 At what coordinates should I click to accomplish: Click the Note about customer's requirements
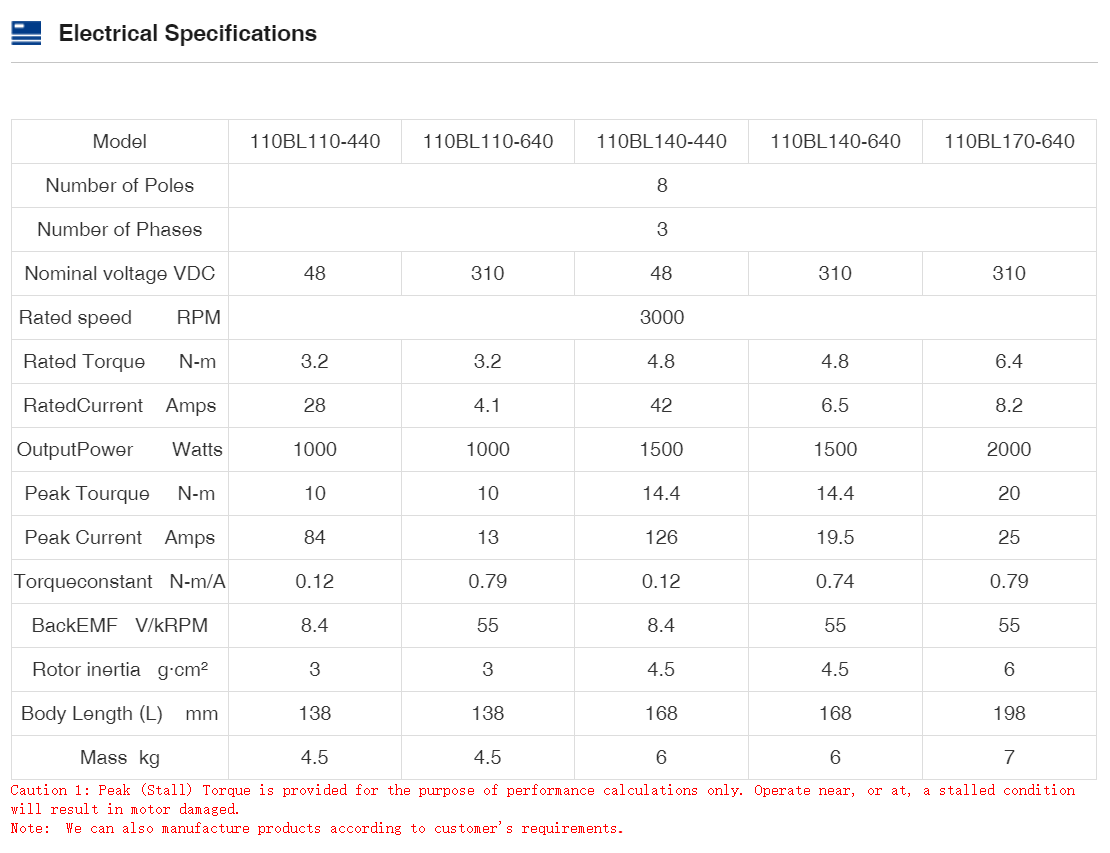(x=317, y=828)
